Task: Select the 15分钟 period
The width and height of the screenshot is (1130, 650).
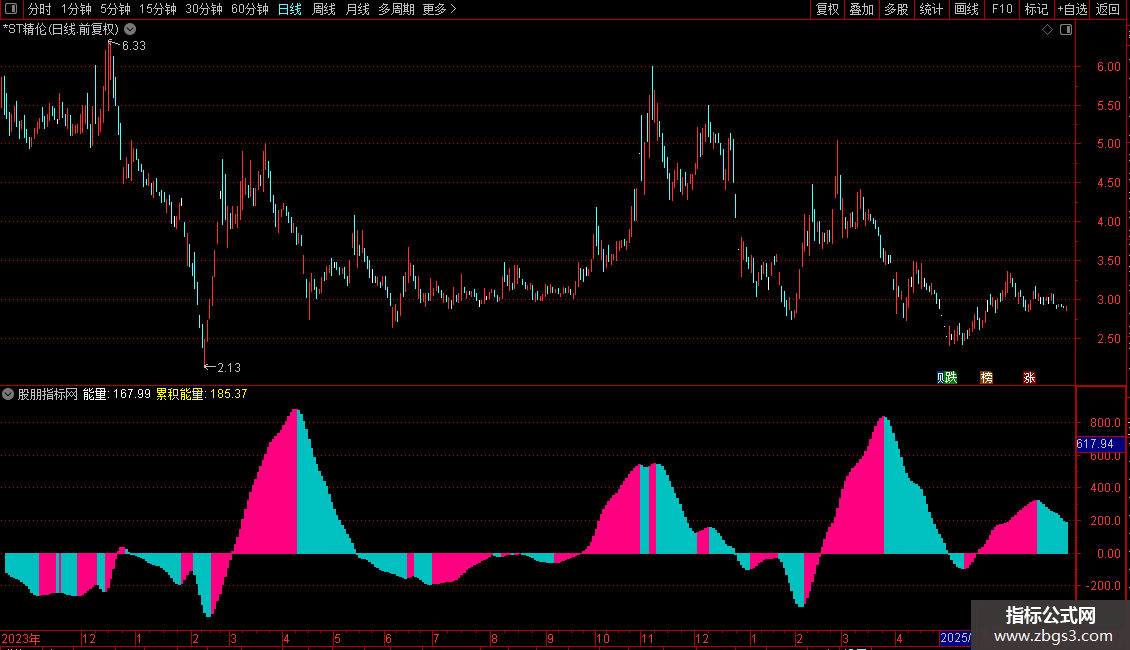Action: [158, 9]
